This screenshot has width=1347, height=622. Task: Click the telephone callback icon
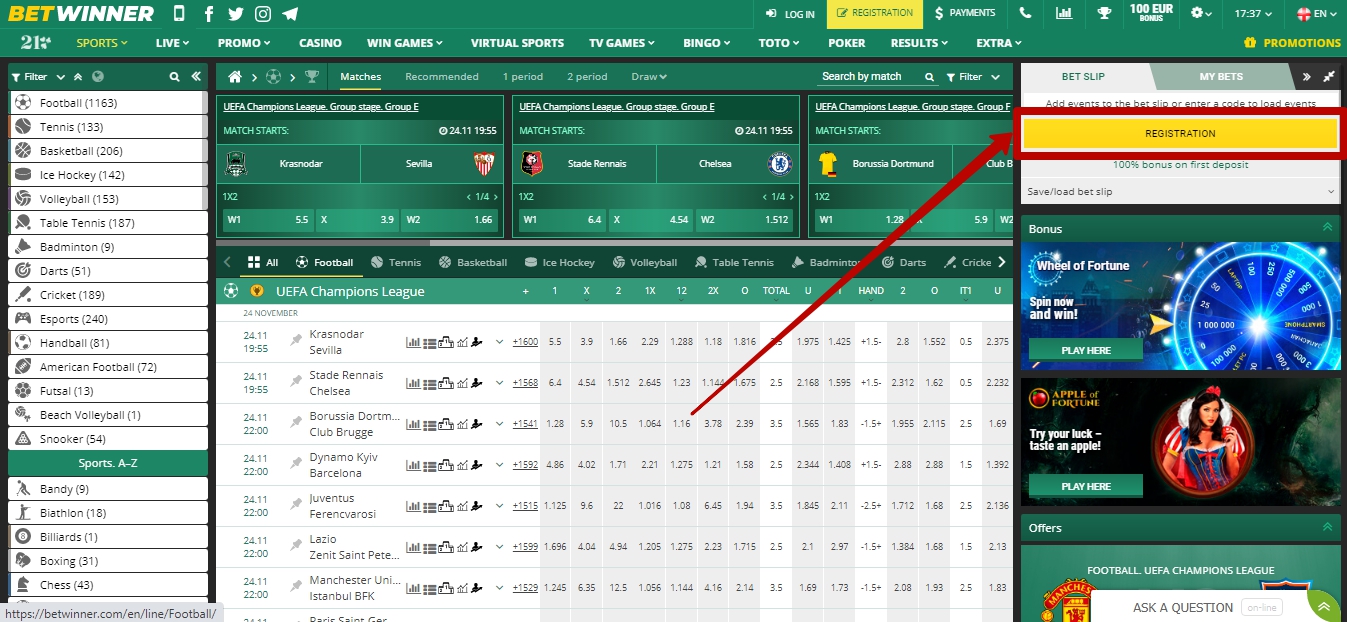coord(1025,14)
